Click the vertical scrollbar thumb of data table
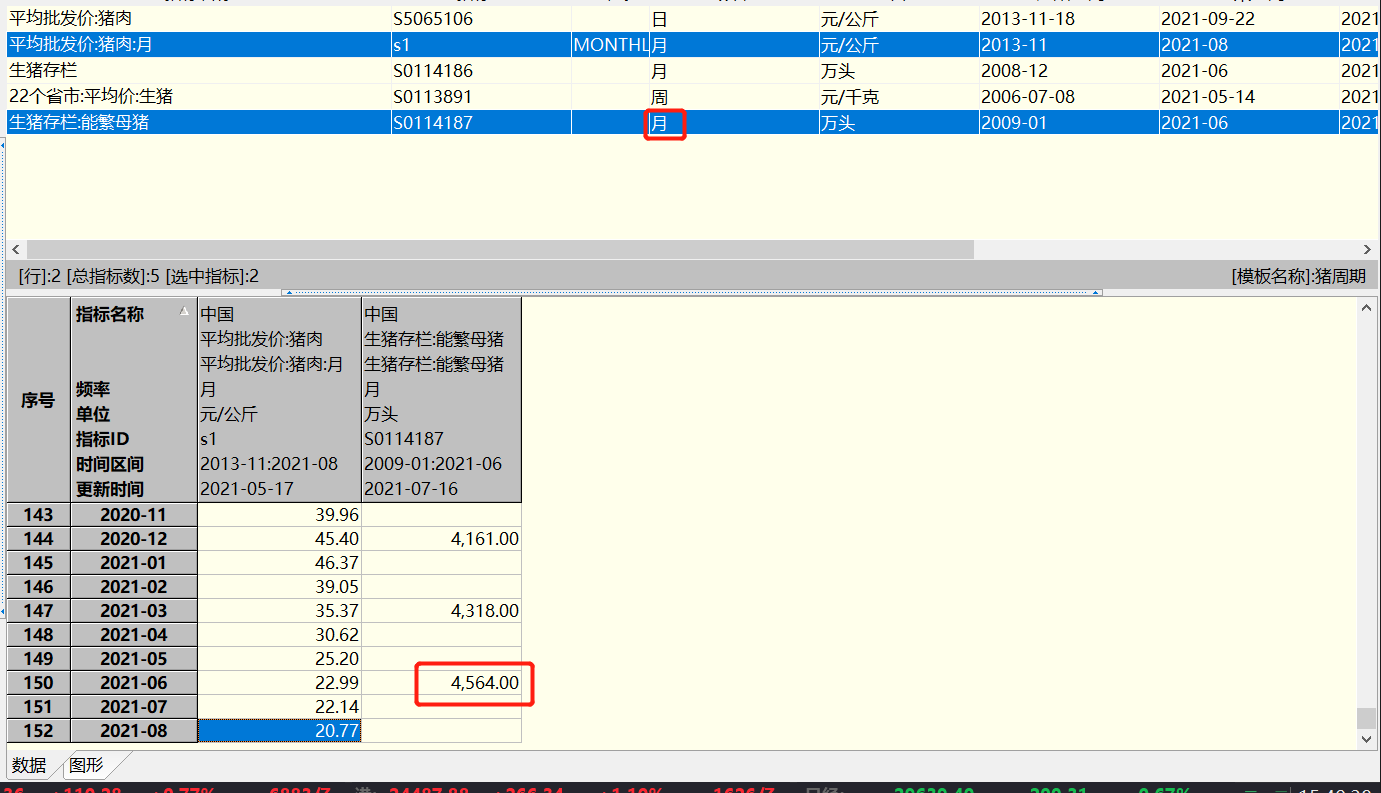Image resolution: width=1381 pixels, height=793 pixels. click(x=1367, y=718)
